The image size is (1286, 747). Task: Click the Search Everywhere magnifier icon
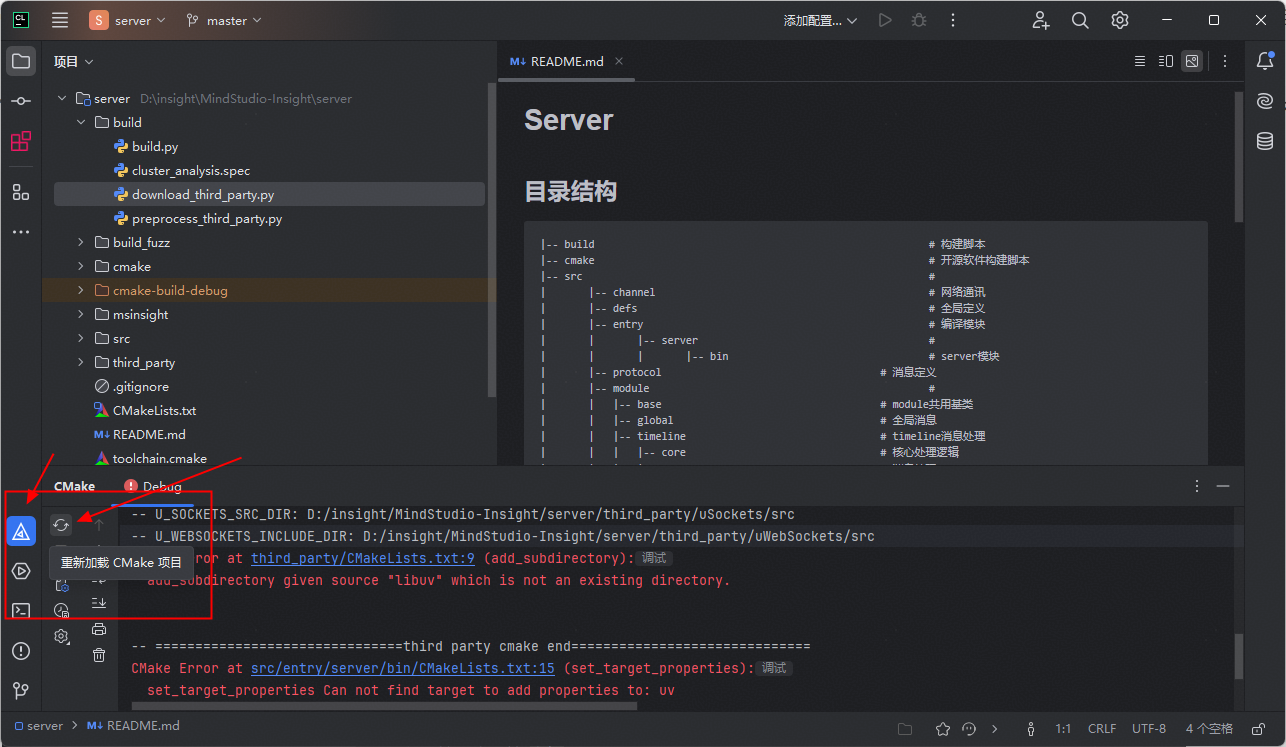coord(1080,20)
